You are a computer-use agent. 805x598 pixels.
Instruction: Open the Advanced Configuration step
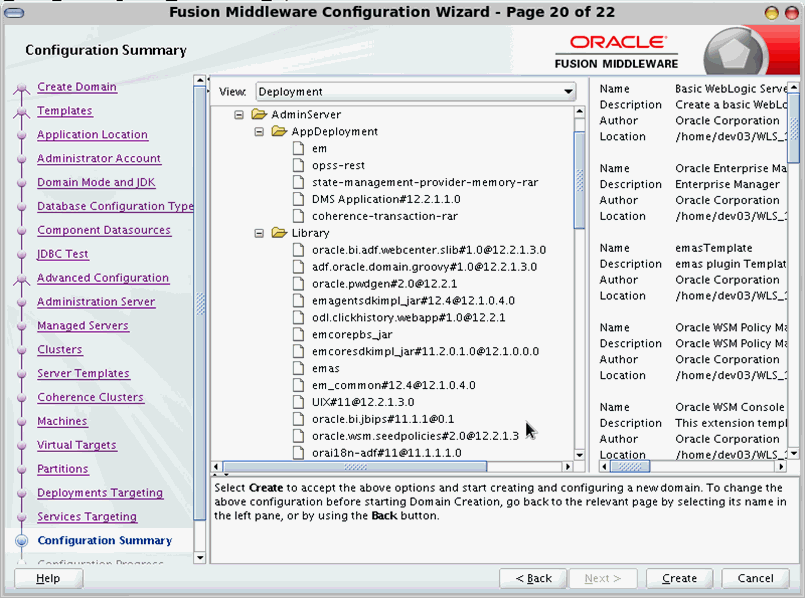click(x=103, y=278)
